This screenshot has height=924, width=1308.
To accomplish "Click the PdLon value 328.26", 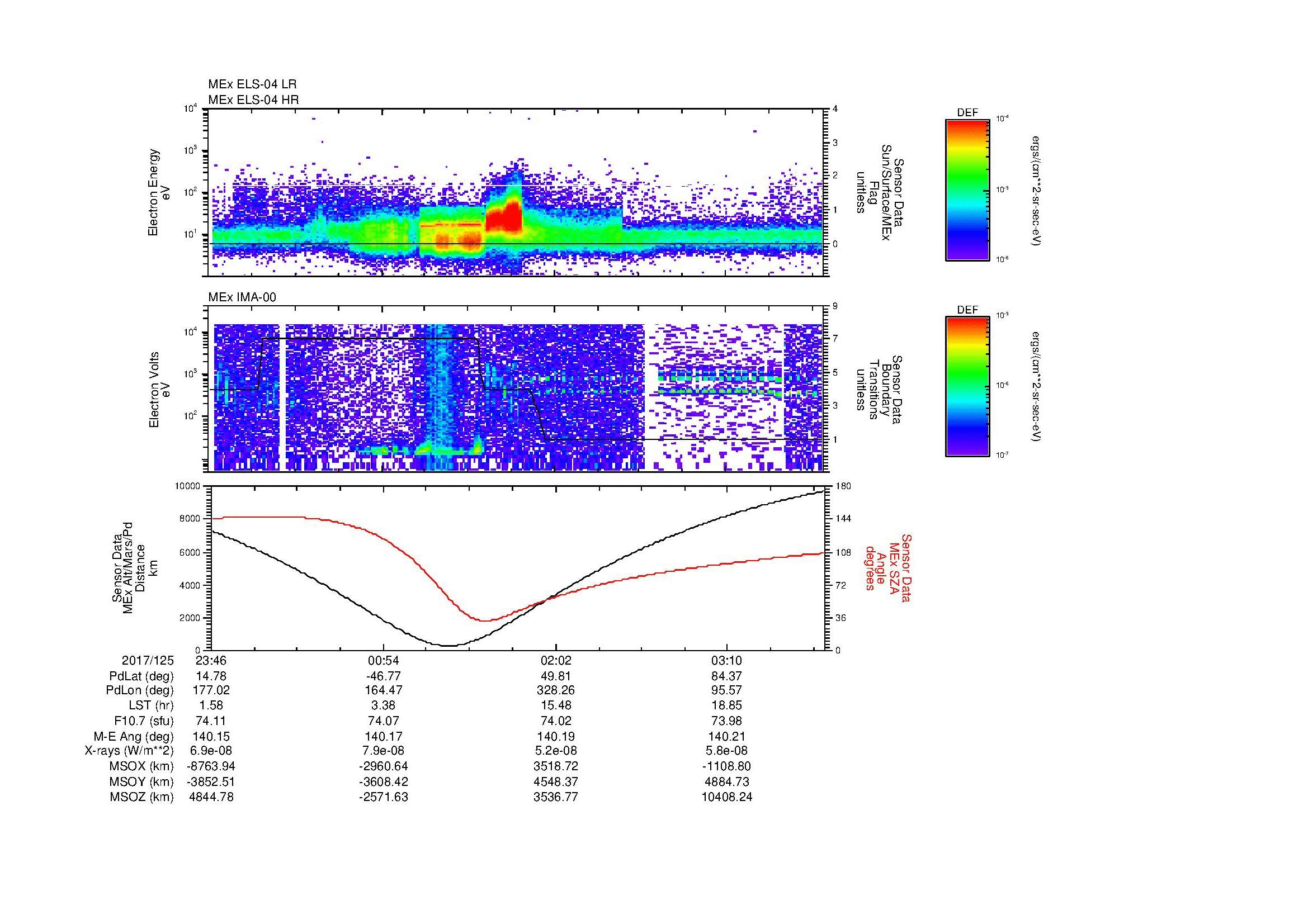I will [x=556, y=690].
